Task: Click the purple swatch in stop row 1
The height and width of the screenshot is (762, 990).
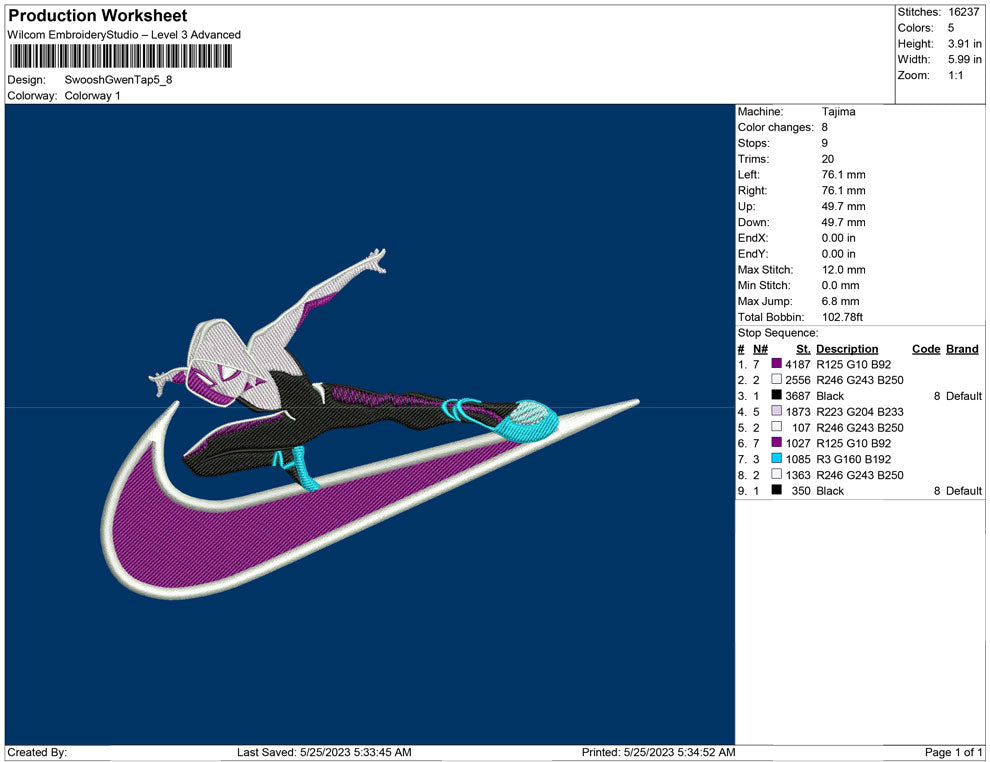Action: point(777,364)
